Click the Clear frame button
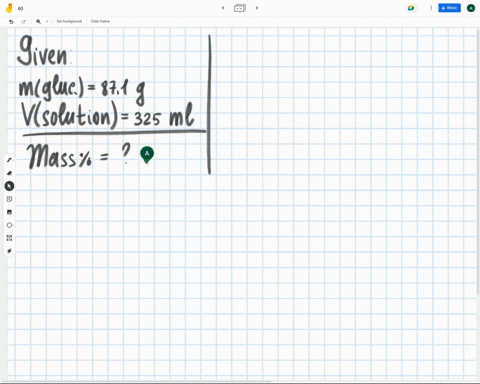 click(100, 21)
